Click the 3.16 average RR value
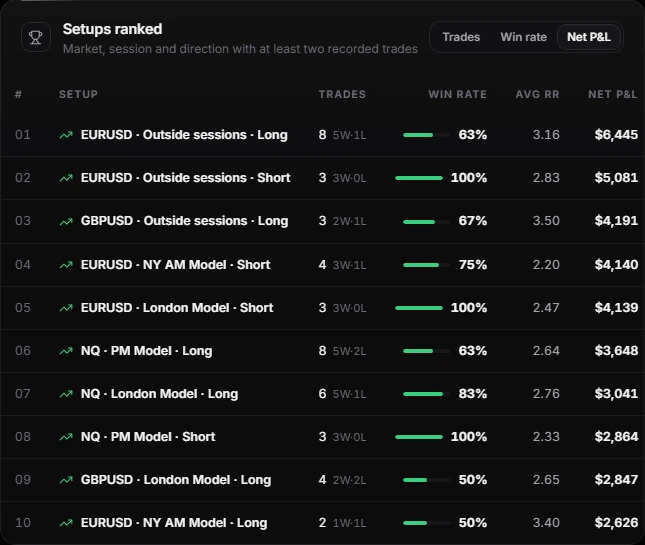645x545 pixels. [x=546, y=135]
